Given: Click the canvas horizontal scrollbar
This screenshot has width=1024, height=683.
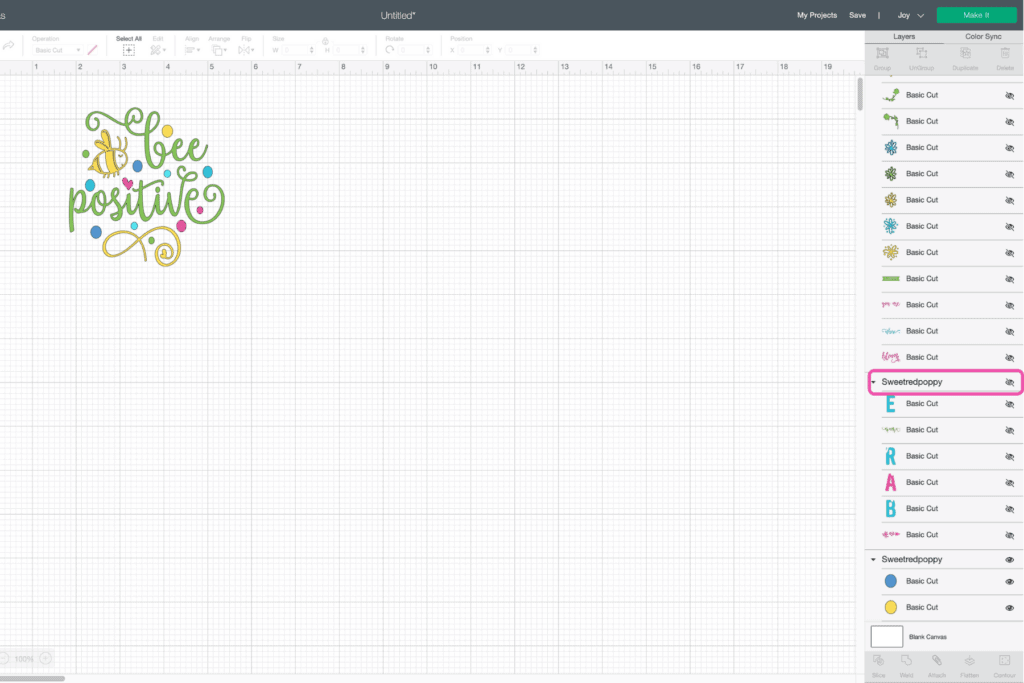Looking at the screenshot, I should (32, 678).
